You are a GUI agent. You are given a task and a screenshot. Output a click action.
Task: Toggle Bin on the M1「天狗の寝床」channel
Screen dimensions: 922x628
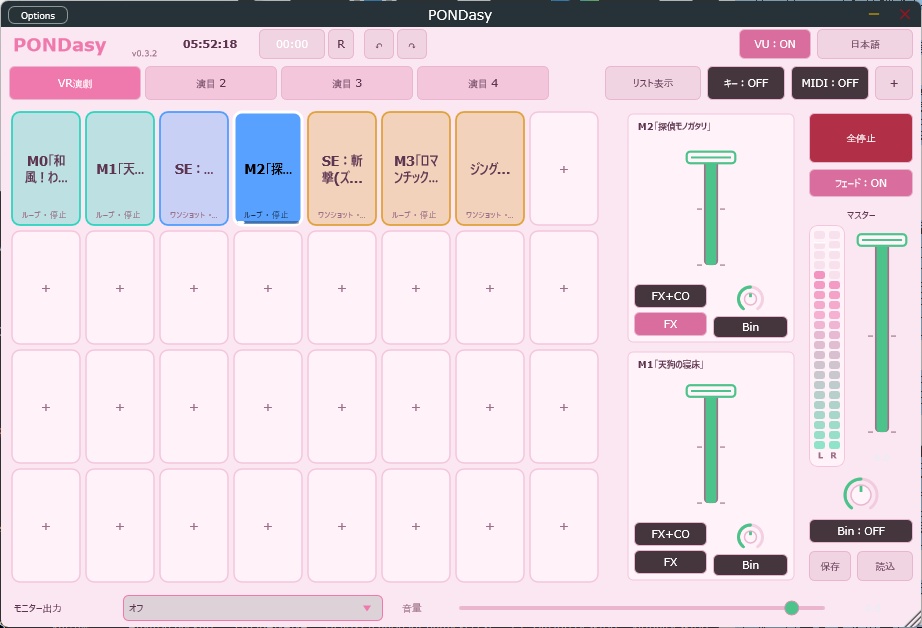pyautogui.click(x=750, y=565)
